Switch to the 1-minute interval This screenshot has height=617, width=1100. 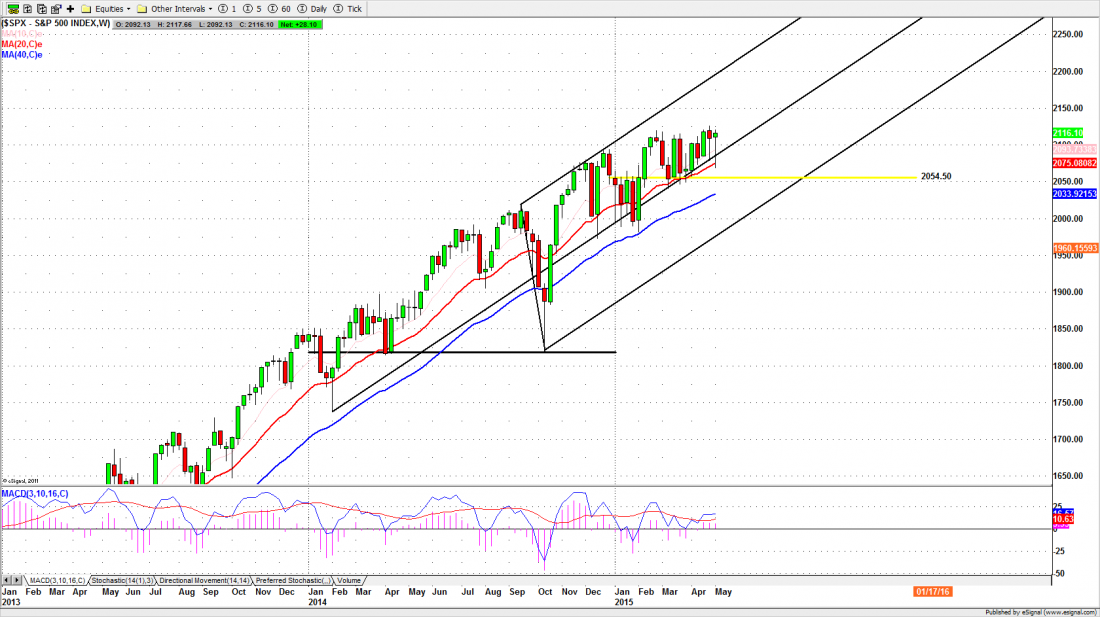229,8
